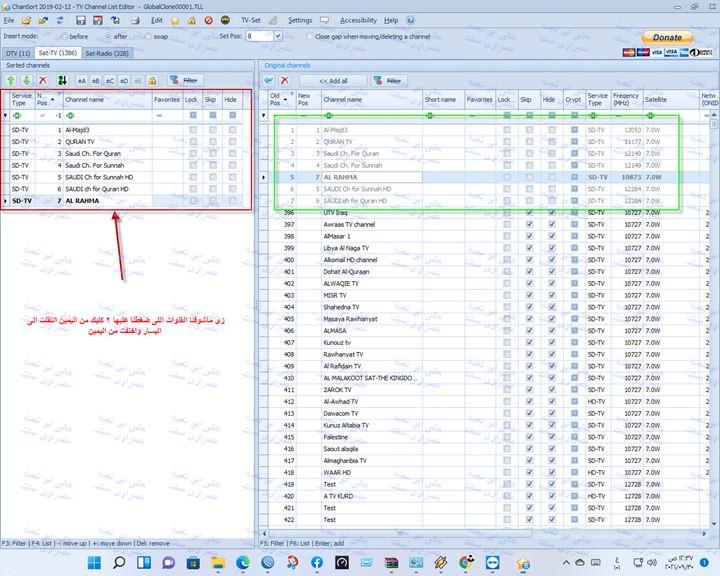Click the speech bubble icon beside Settings

point(325,21)
